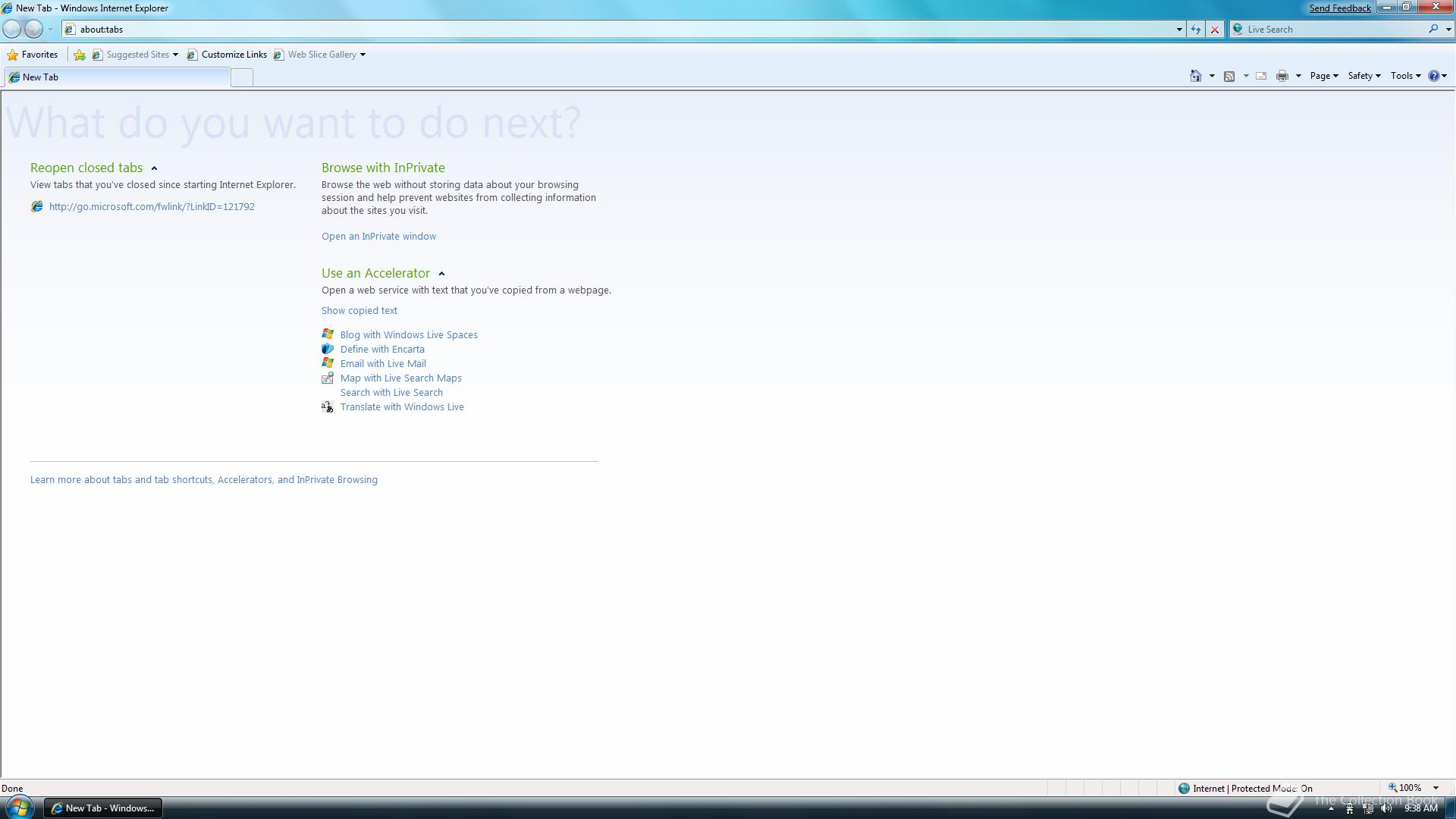Open recent pages dropdown arrow
Viewport: 1456px width, 819px height.
(50, 30)
